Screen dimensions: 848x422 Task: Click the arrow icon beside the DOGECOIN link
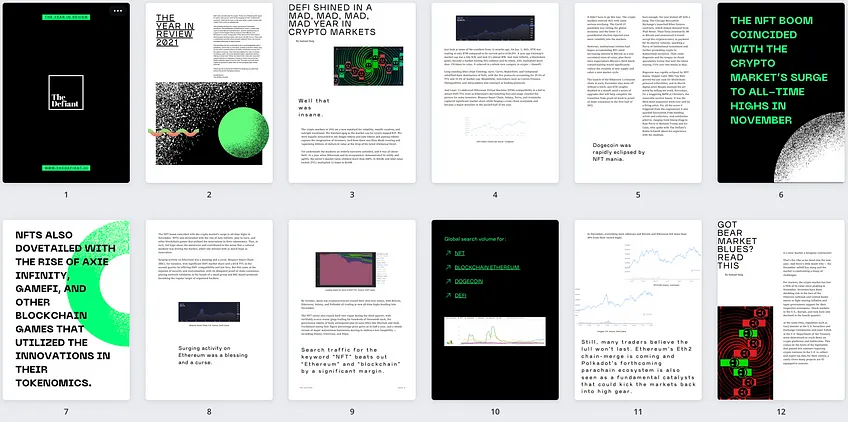click(448, 281)
